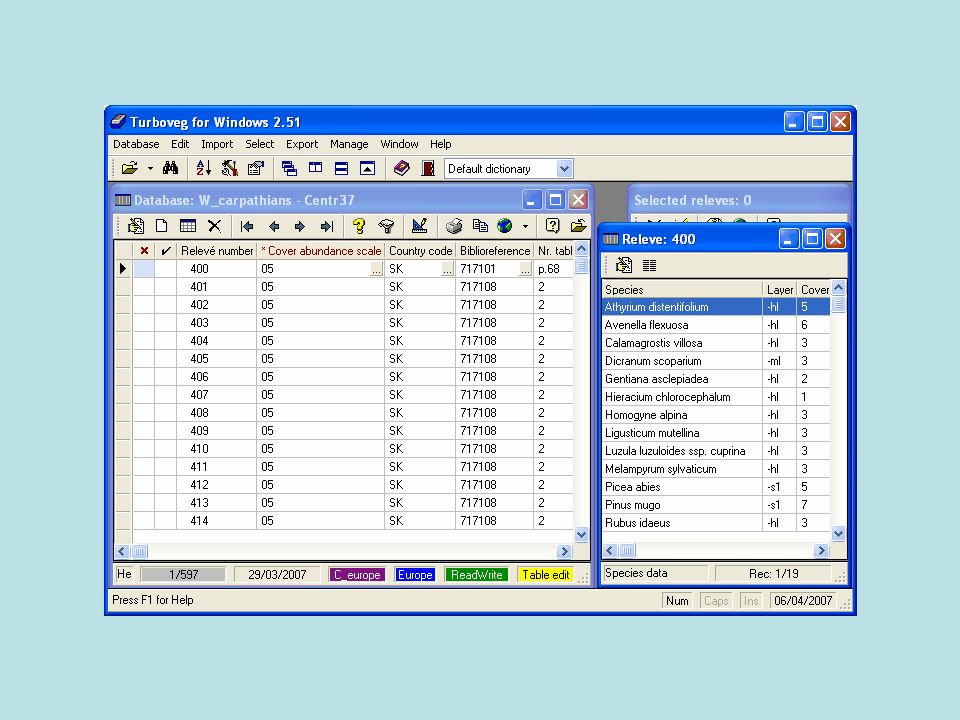Click the table grid icon in Database toolbar
Screen dimensions: 960x720
[188, 227]
